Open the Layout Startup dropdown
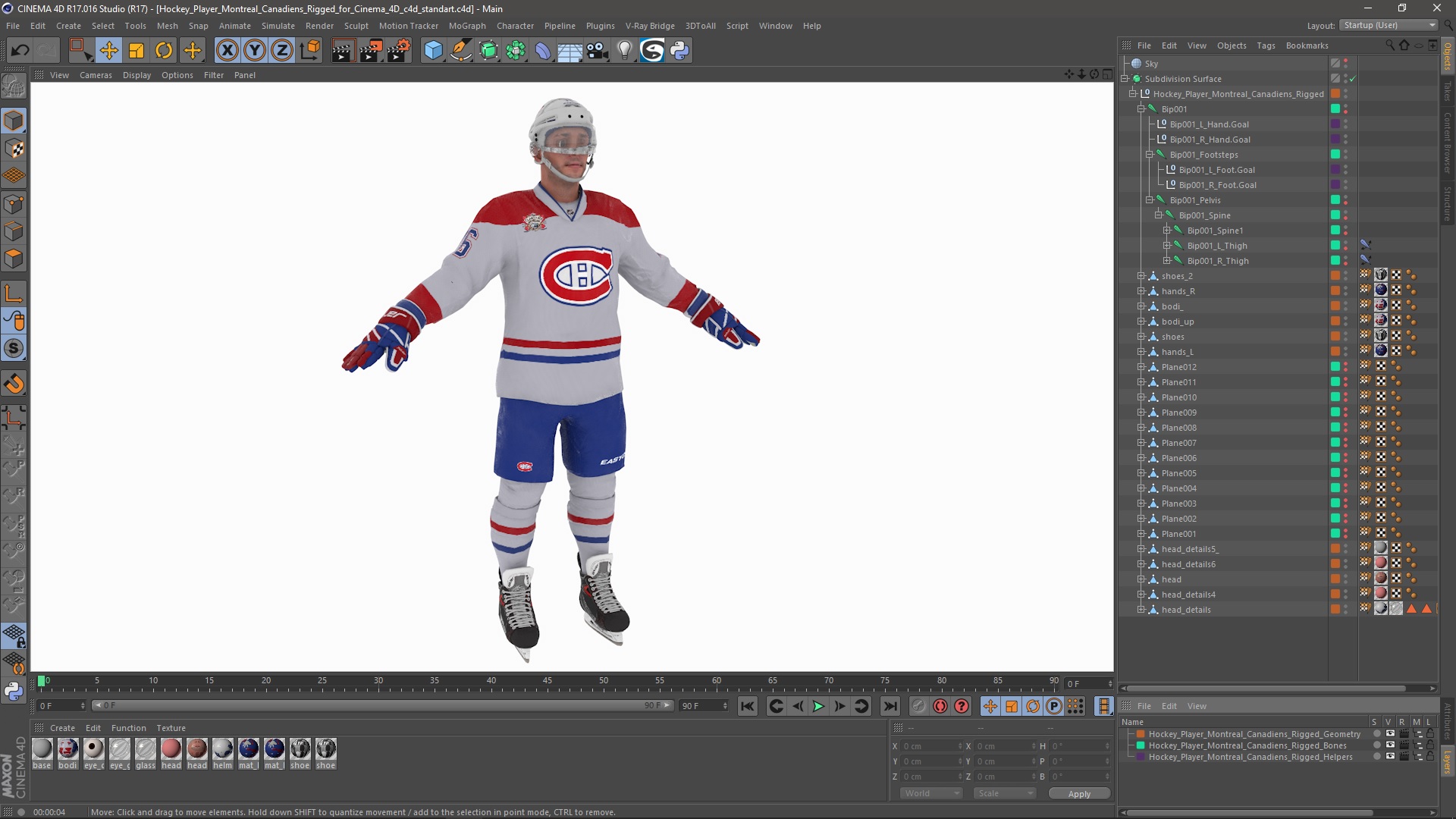Image resolution: width=1456 pixels, height=819 pixels. coord(1389,25)
